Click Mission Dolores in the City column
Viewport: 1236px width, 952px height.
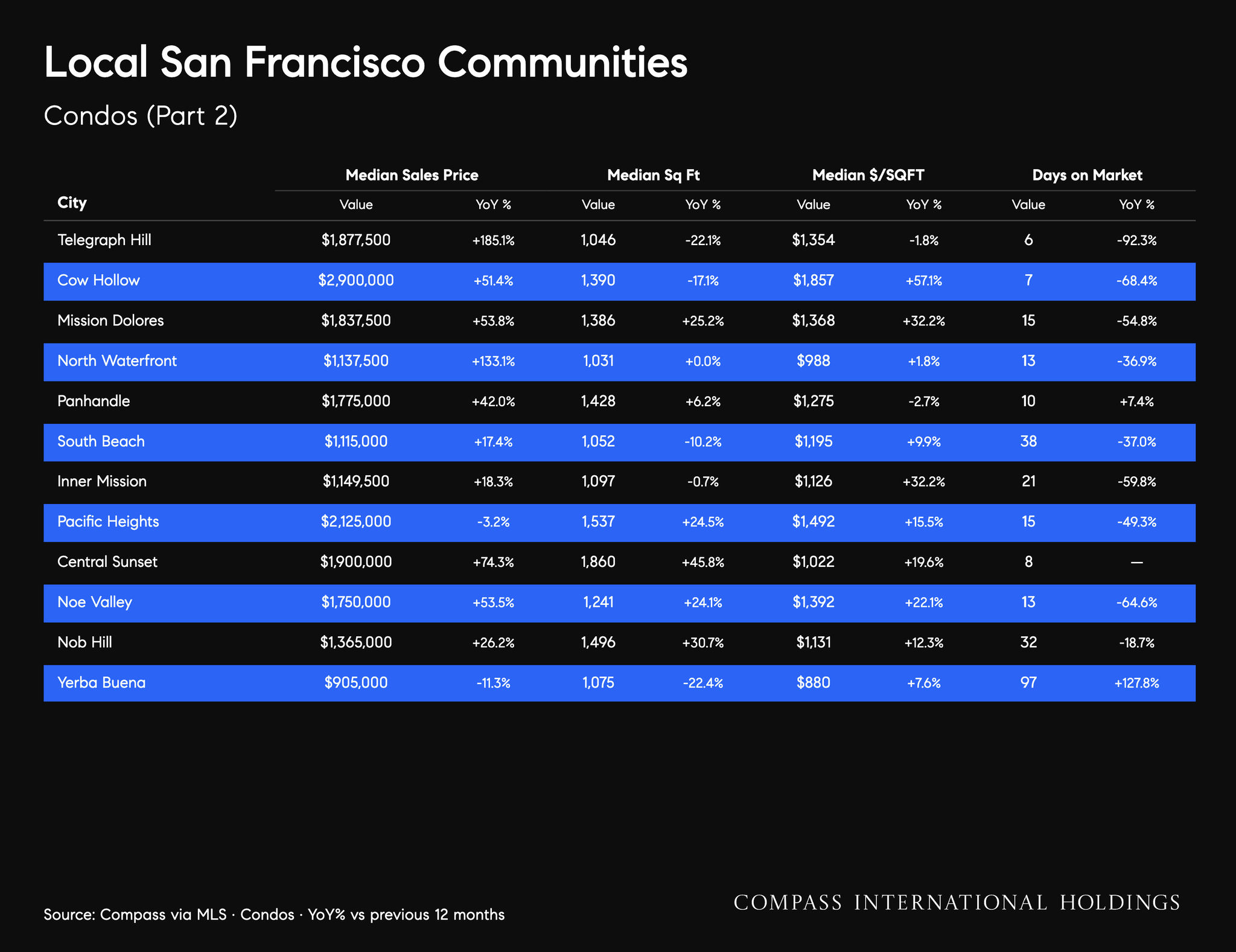(x=110, y=321)
